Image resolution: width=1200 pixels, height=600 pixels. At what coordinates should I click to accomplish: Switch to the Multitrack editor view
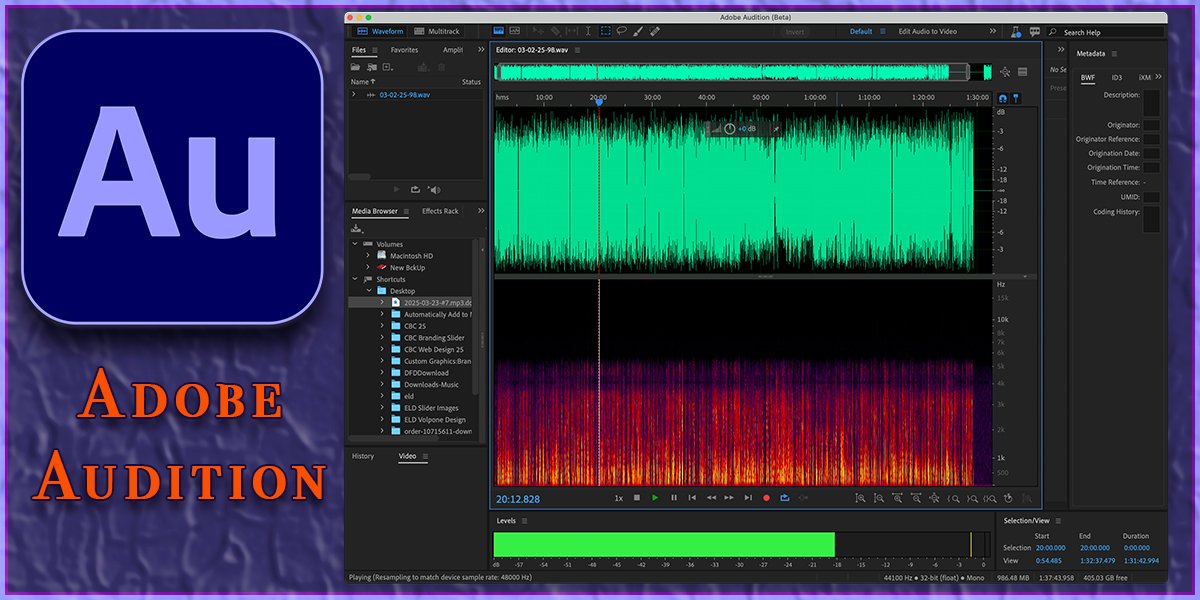pos(437,32)
